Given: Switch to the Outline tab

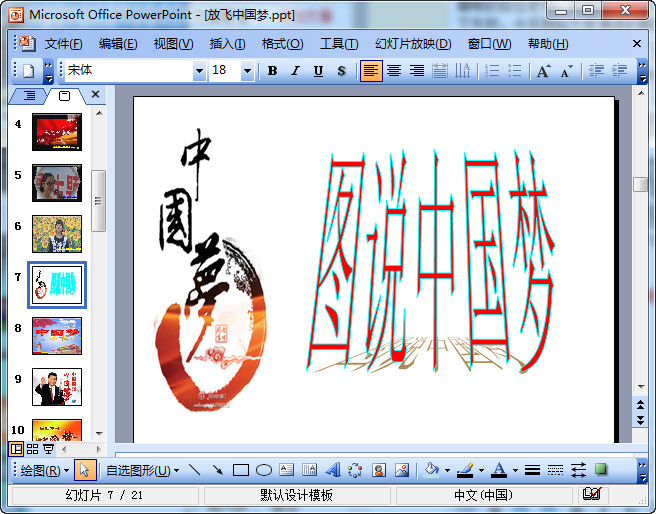Looking at the screenshot, I should coord(29,96).
